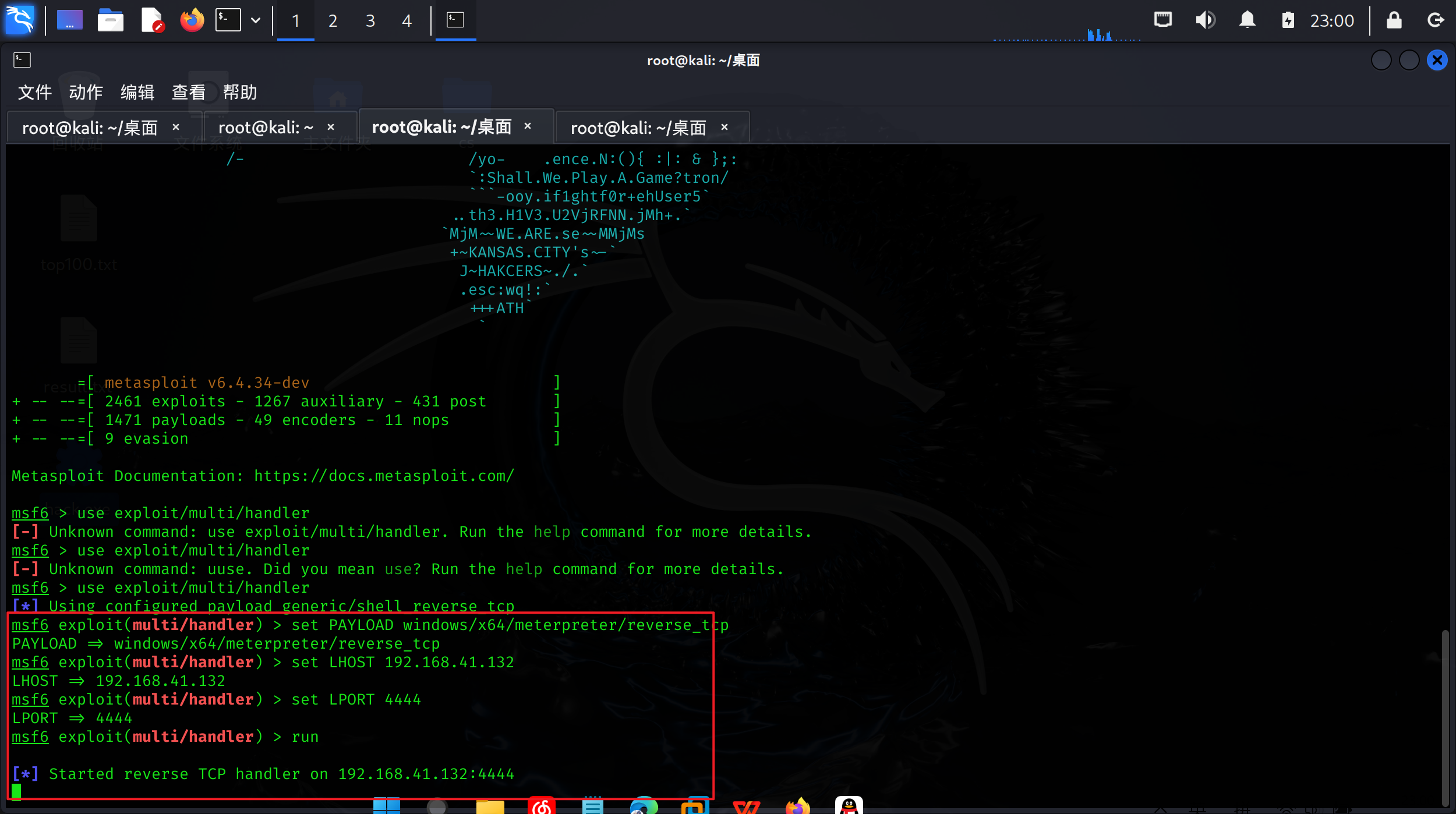Open the text editor launcher icon
Viewport: 1456px width, 814px height.
tap(151, 20)
